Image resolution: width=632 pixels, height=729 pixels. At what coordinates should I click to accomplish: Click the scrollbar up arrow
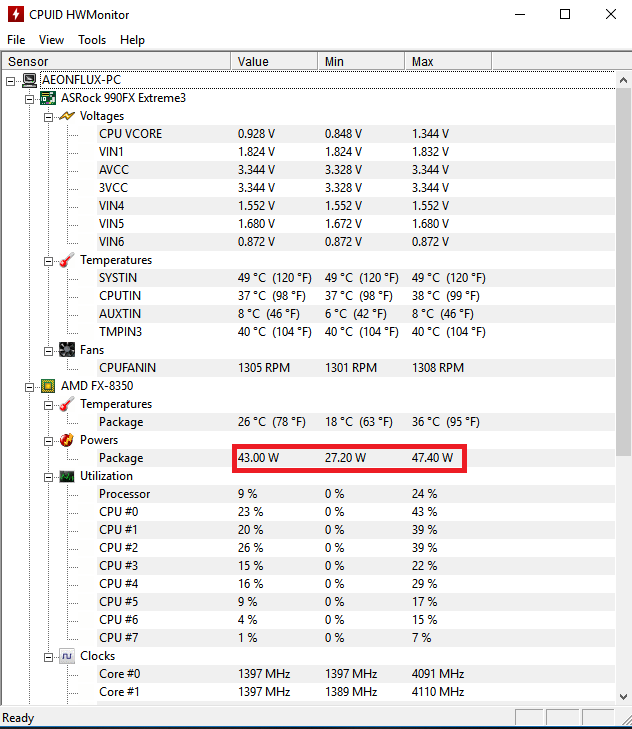623,80
